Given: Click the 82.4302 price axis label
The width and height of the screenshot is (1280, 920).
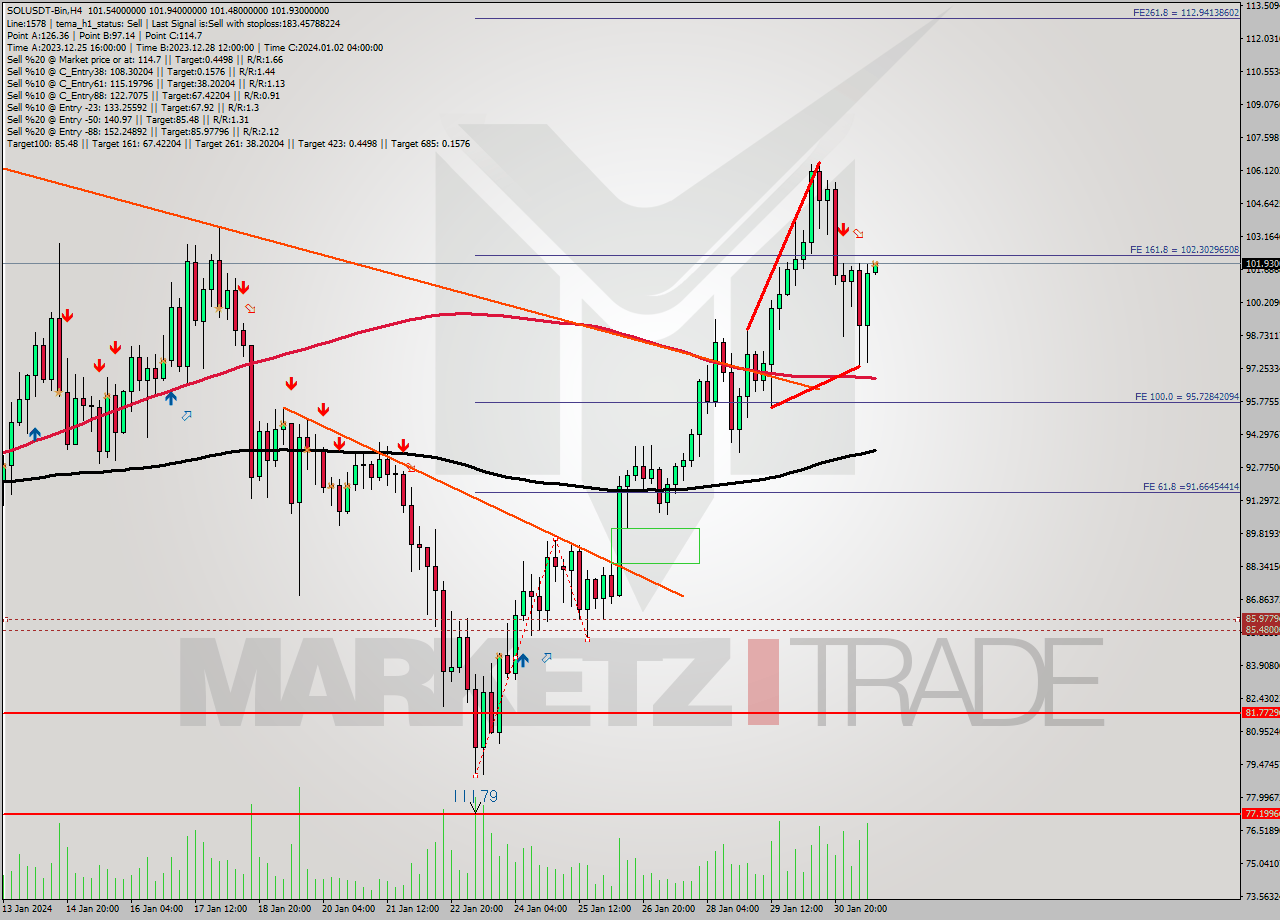Looking at the screenshot, I should 1261,698.
